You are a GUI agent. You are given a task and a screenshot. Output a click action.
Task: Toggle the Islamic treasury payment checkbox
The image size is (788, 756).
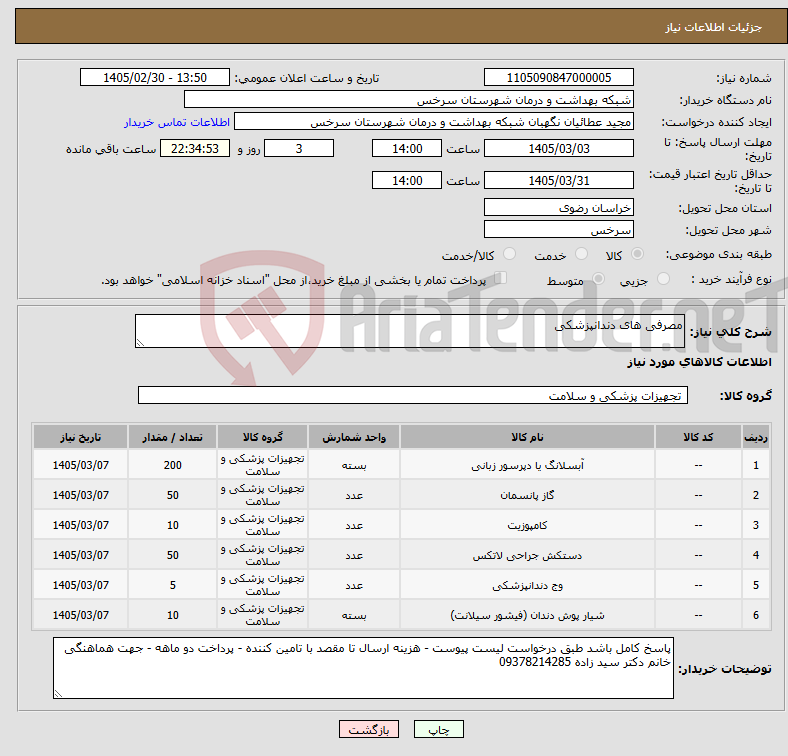501,278
